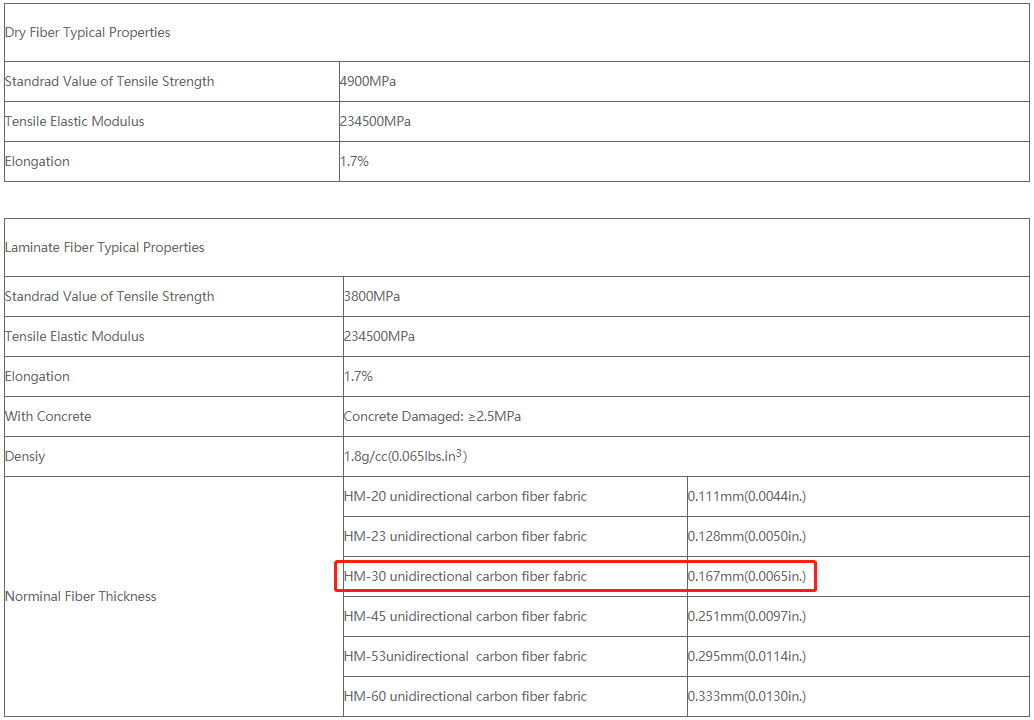Click HM-20 unidirectional carbon fiber fabric
Viewport: 1034px width, 720px height.
[465, 497]
